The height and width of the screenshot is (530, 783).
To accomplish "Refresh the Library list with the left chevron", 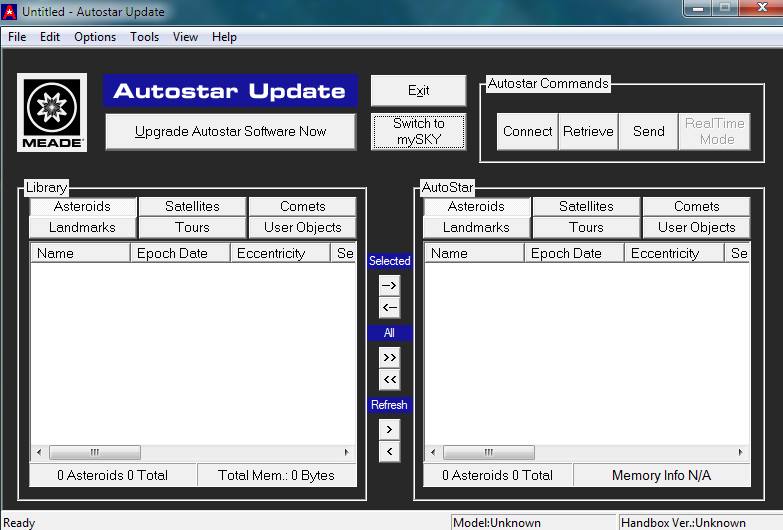I will 389,451.
